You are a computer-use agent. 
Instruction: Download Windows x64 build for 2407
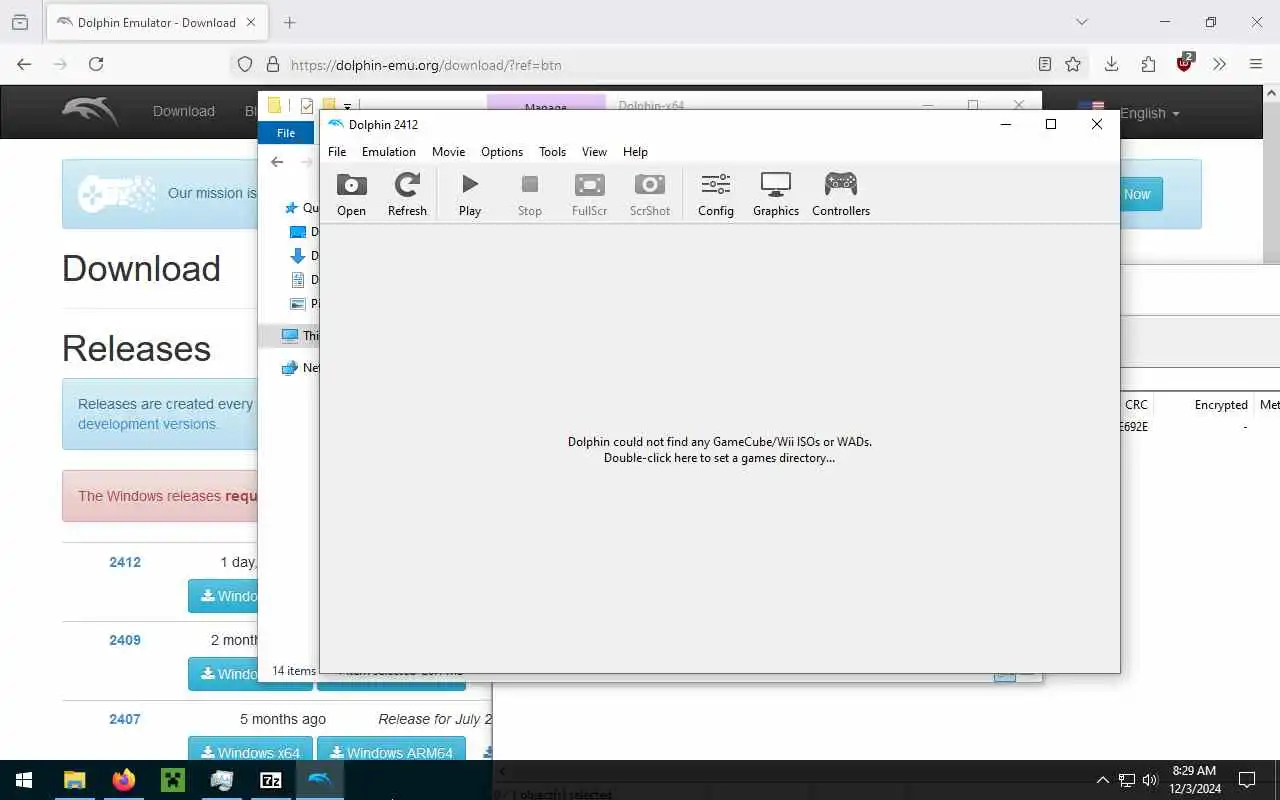pos(250,752)
